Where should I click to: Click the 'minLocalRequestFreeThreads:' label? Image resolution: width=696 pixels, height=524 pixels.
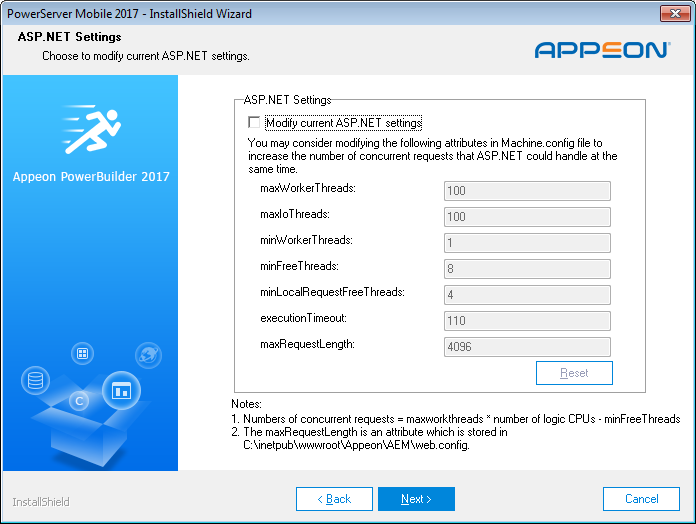coord(332,292)
